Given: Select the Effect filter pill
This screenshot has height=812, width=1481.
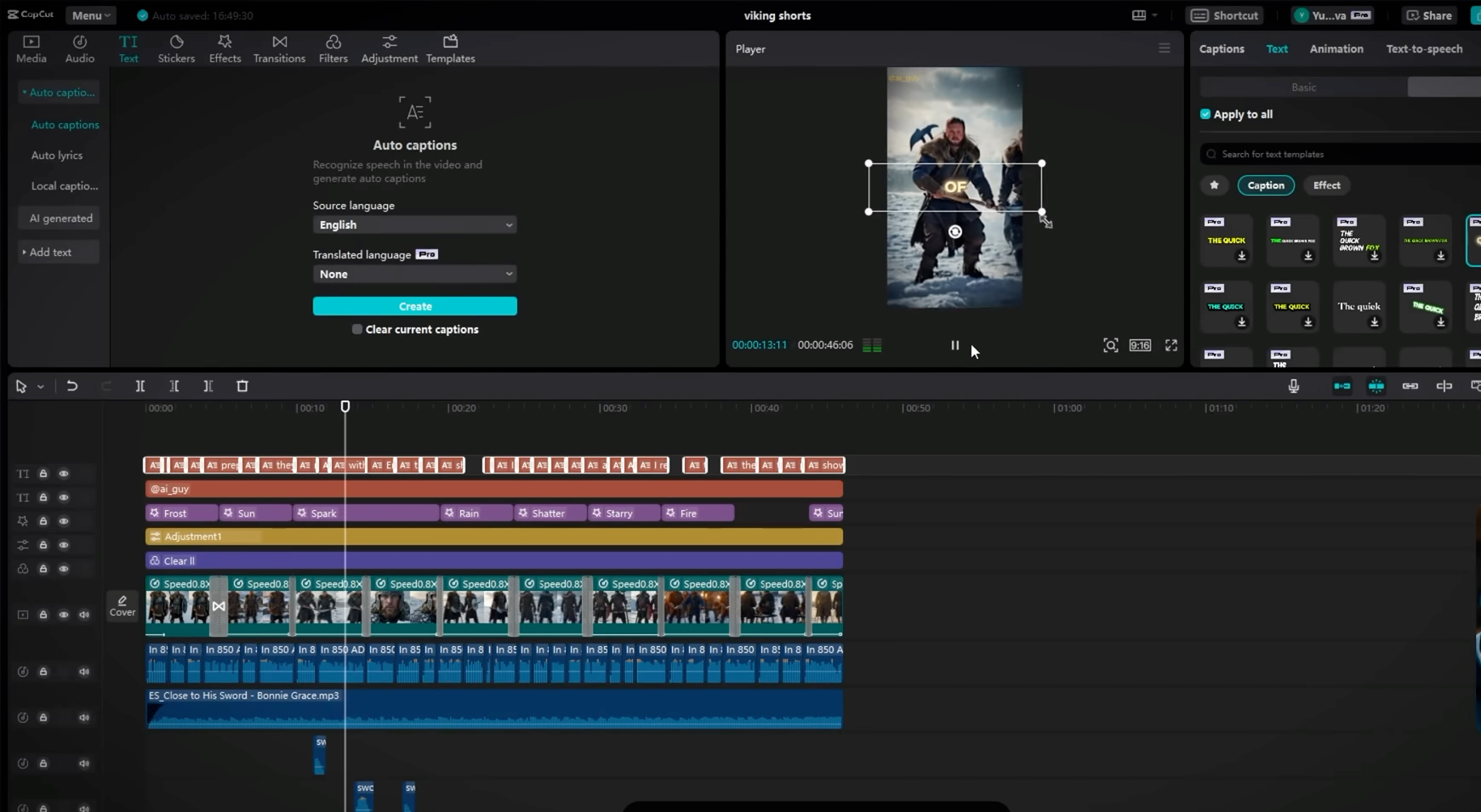Looking at the screenshot, I should pyautogui.click(x=1326, y=185).
